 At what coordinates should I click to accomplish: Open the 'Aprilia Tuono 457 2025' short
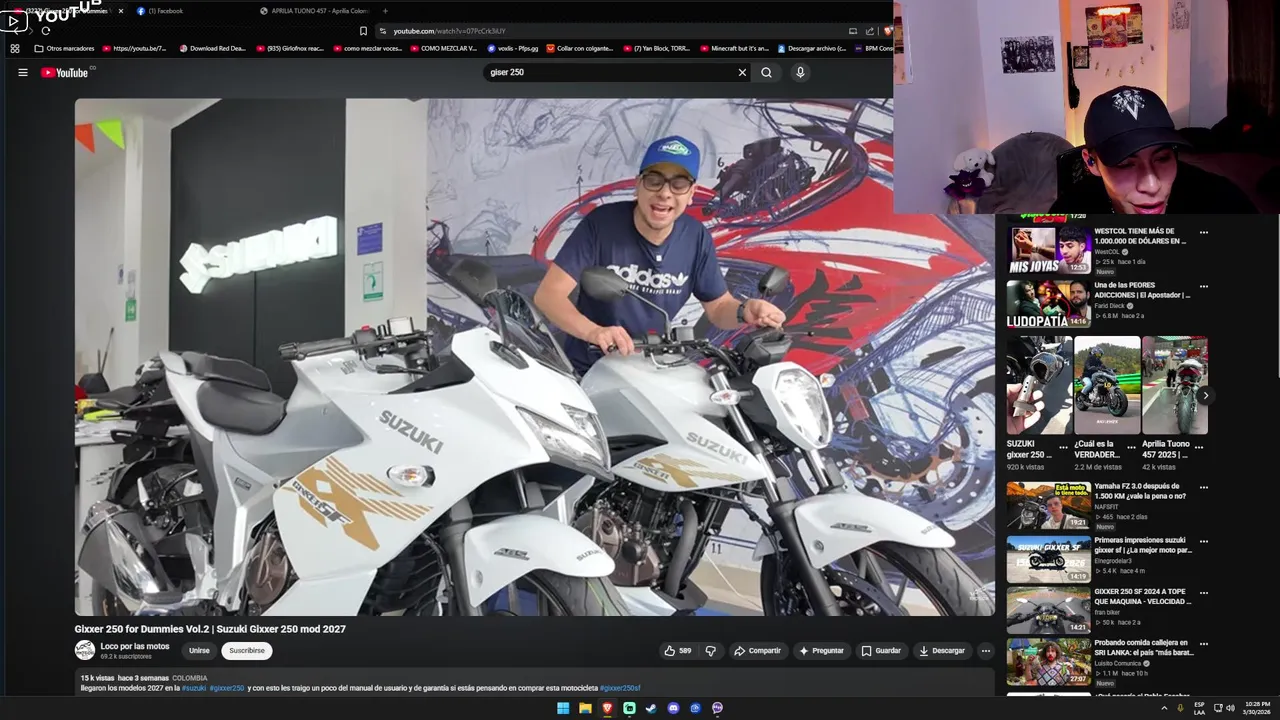1175,385
